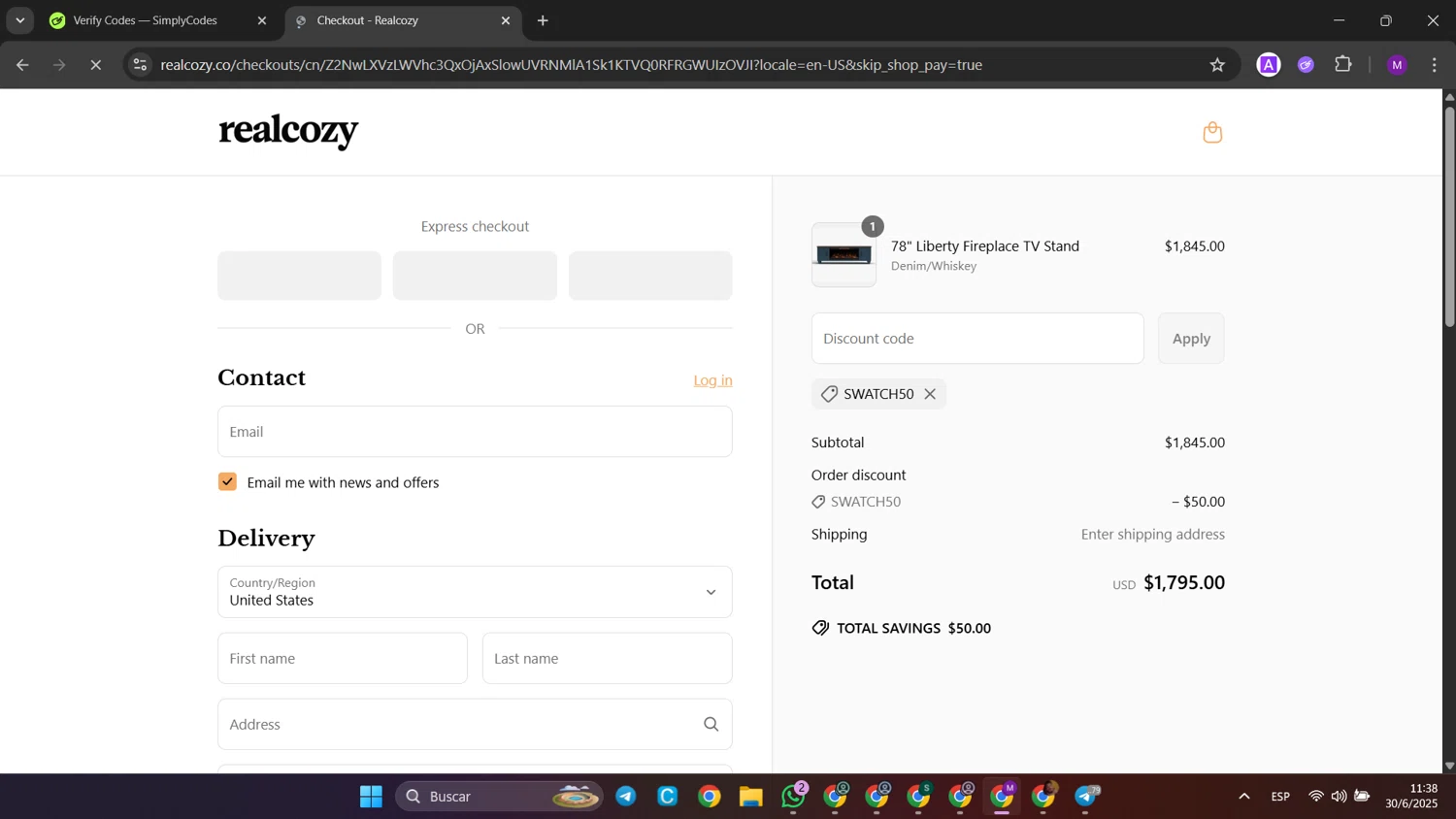Viewport: 1456px width, 819px height.
Task: Expand the Country/Region dropdown
Action: point(475,592)
